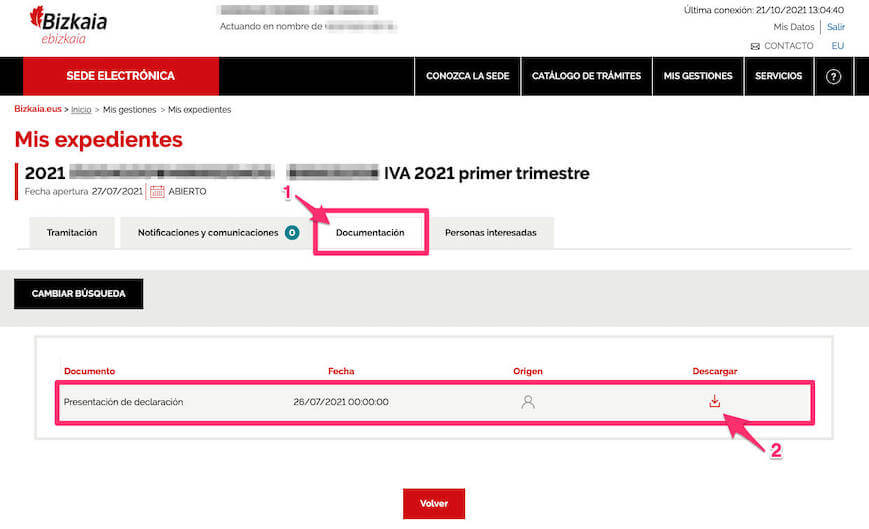Click the SEDE ELECTRÓNICA banner
869x529 pixels.
point(121,76)
